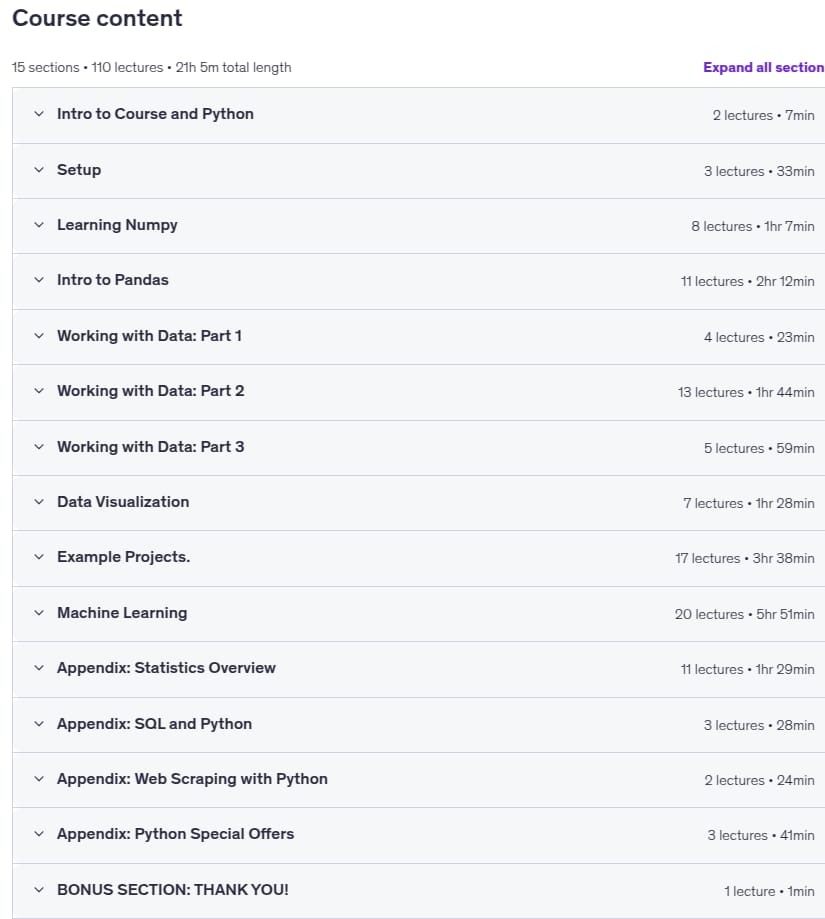Viewport: 825px width, 919px height.
Task: Click chevron next to Example Projects
Action: pyautogui.click(x=39, y=557)
